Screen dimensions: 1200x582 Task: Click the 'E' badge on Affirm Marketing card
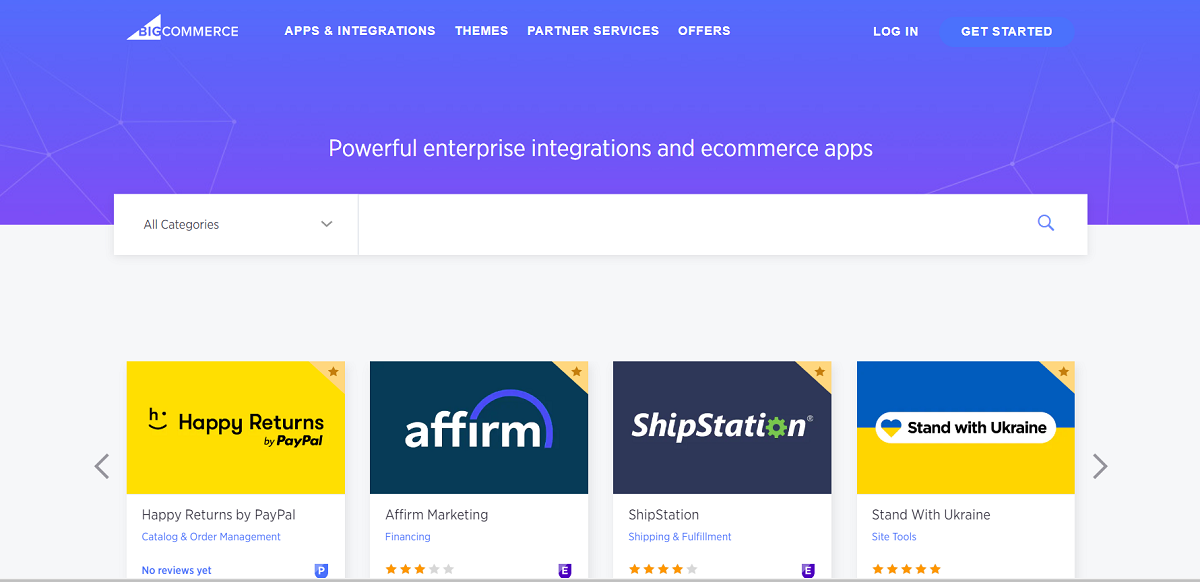[564, 569]
